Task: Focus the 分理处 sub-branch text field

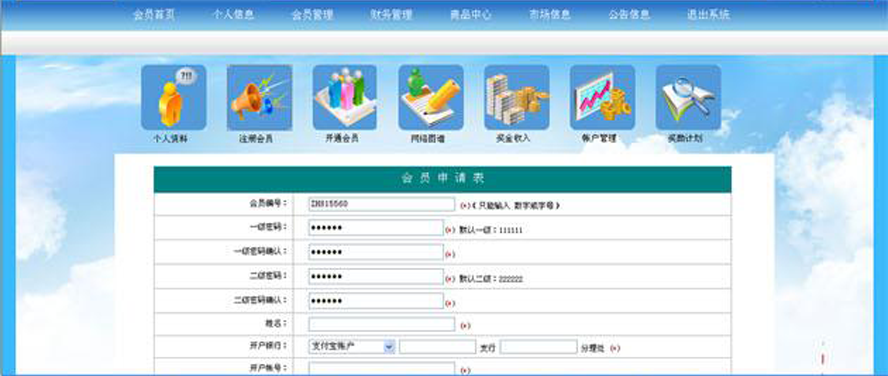Action: pyautogui.click(x=539, y=347)
